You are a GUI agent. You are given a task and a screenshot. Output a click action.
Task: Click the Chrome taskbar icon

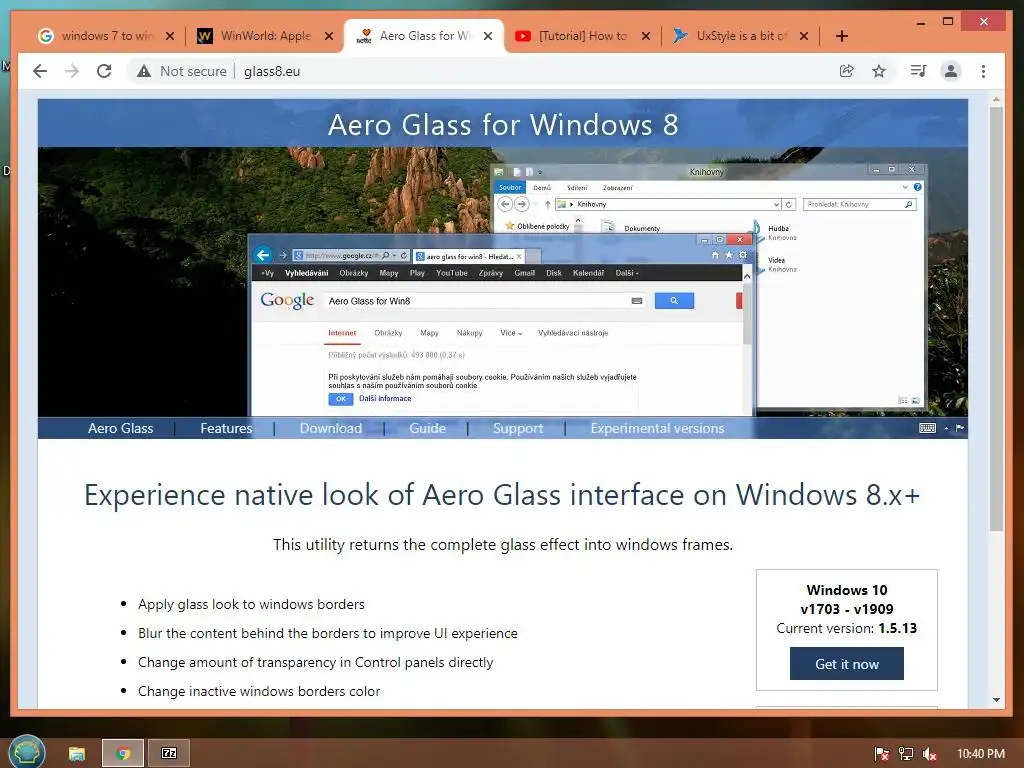coord(123,754)
